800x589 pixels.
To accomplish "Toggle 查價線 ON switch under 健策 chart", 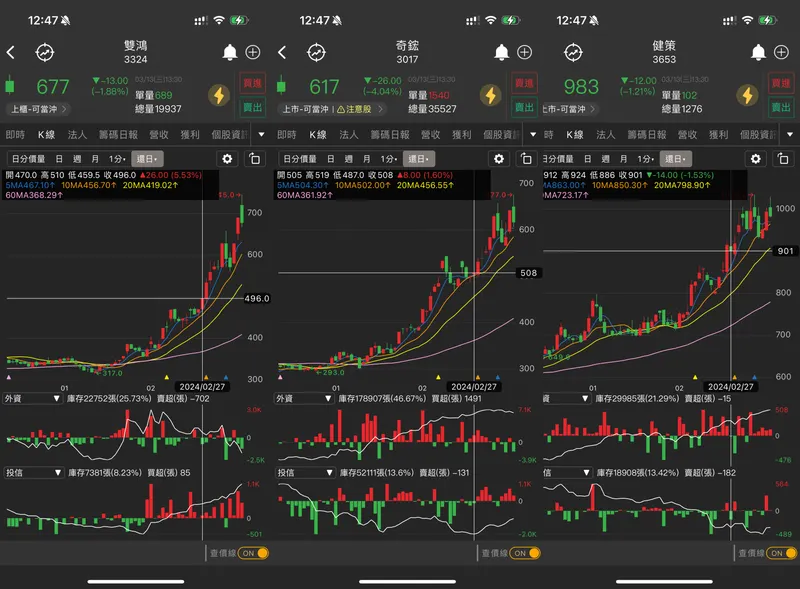I will coord(783,553).
